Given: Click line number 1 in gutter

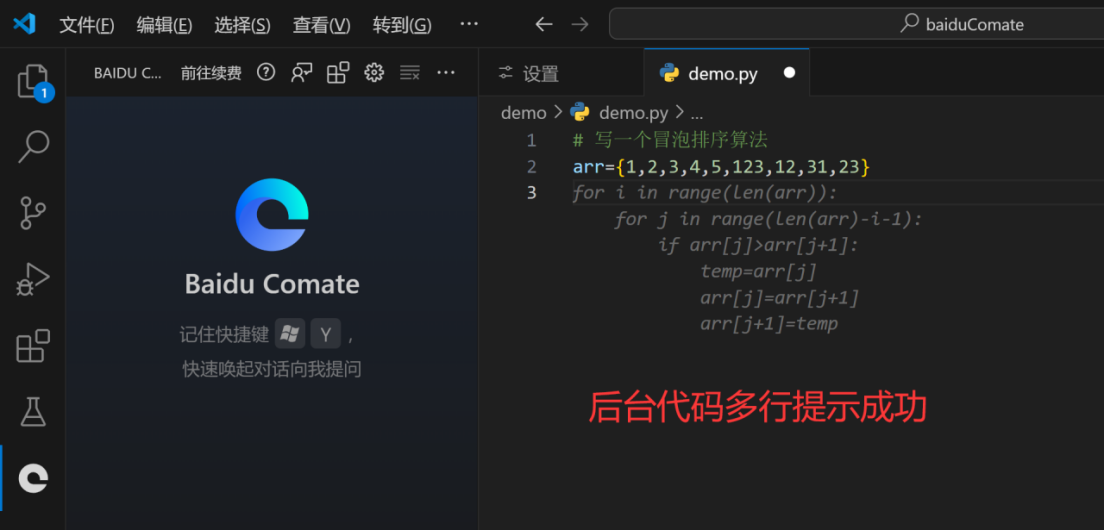Looking at the screenshot, I should point(532,140).
